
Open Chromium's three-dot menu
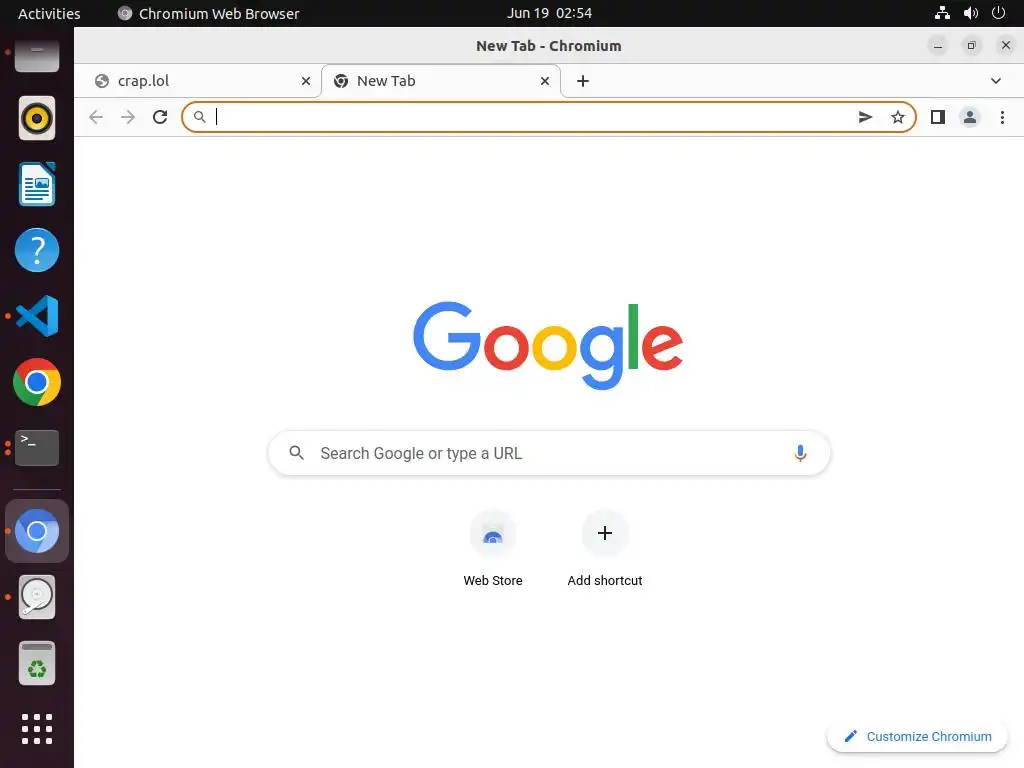(1002, 117)
